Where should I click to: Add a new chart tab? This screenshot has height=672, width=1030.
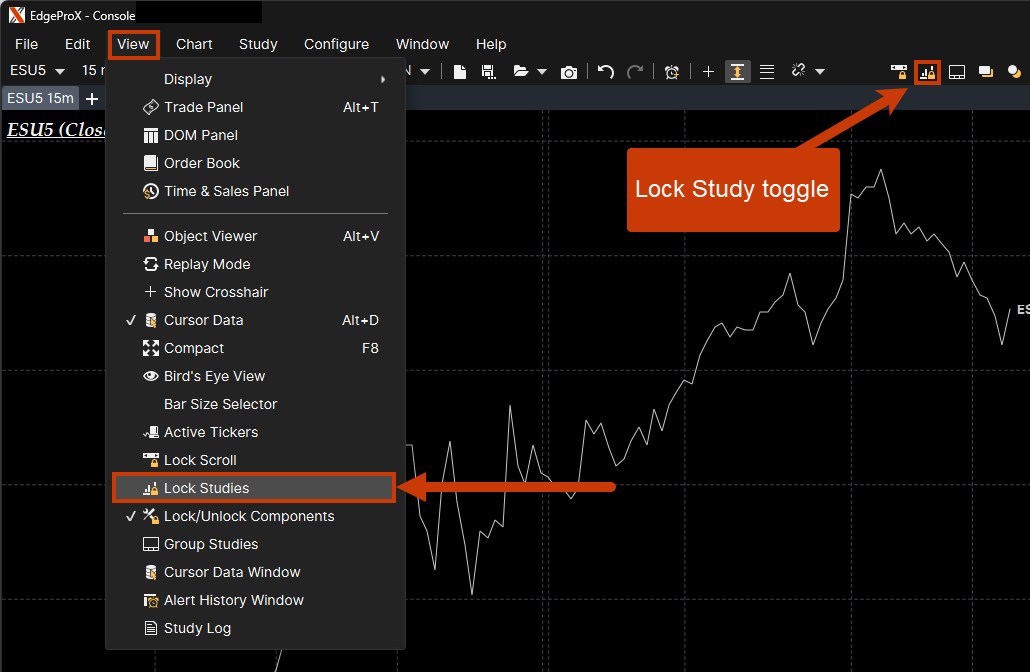tap(92, 98)
